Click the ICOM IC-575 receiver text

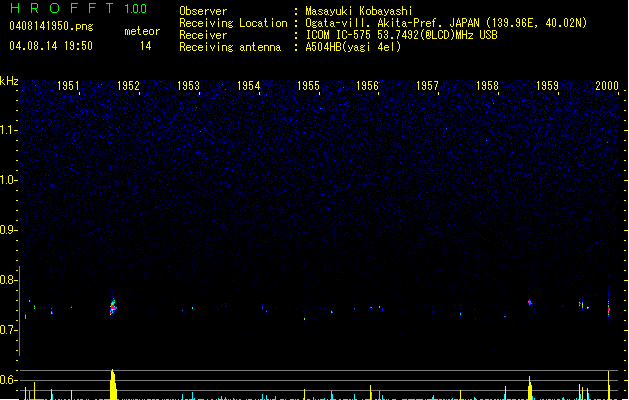click(401, 35)
